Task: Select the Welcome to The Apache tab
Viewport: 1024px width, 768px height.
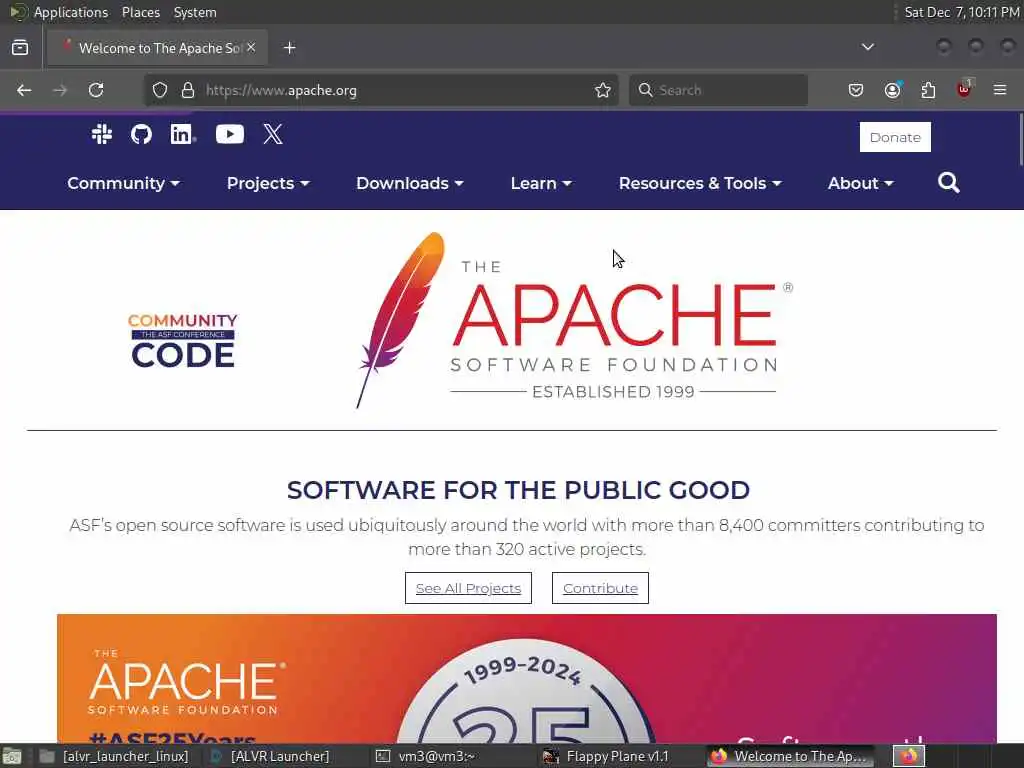Action: pos(157,48)
